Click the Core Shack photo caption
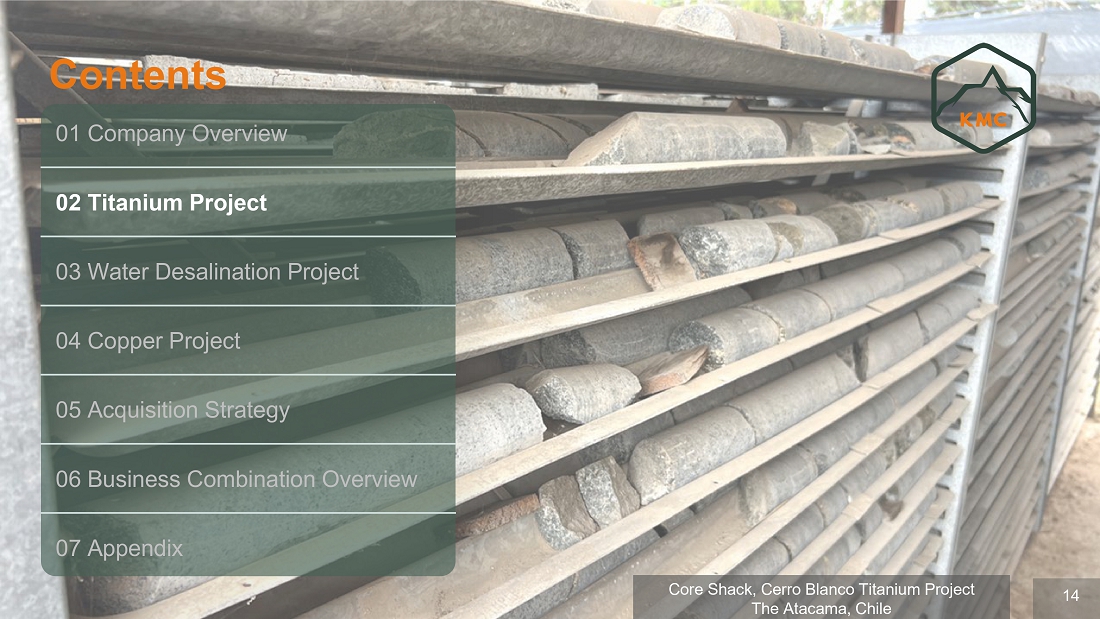 (x=821, y=598)
